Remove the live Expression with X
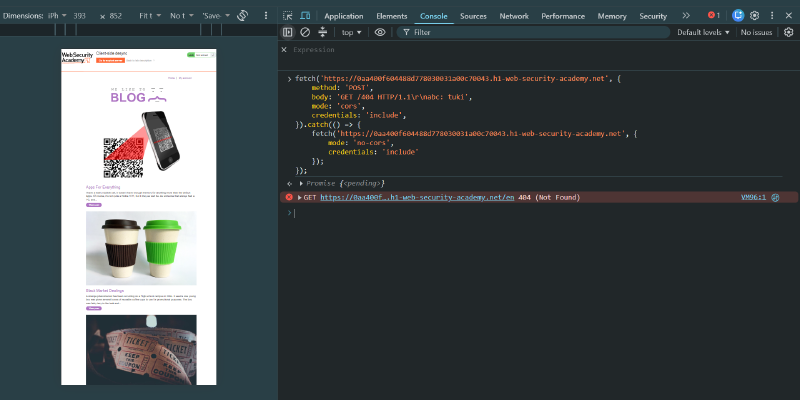 pos(284,50)
